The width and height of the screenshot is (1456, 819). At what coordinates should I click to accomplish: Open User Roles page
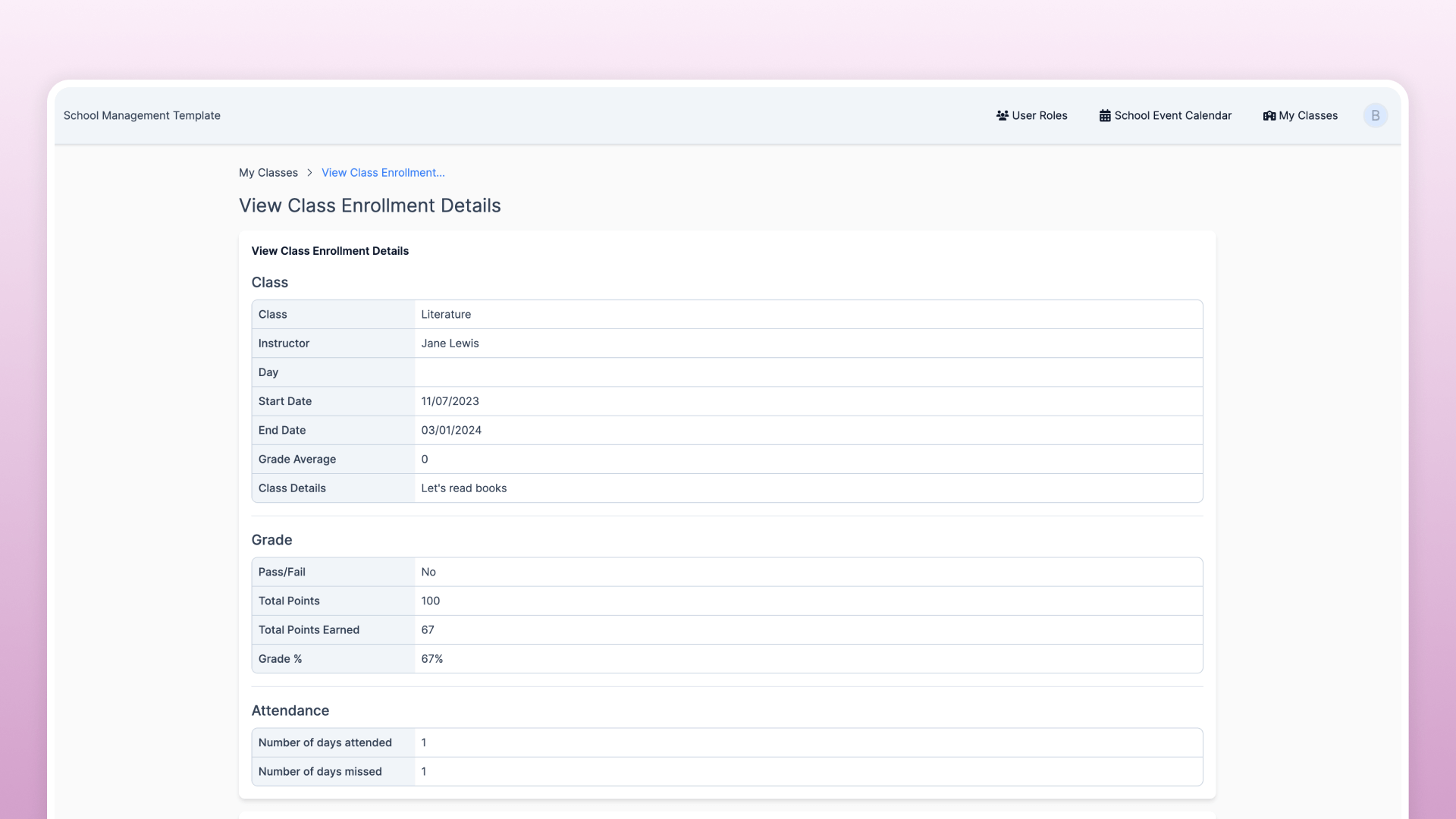1039,115
